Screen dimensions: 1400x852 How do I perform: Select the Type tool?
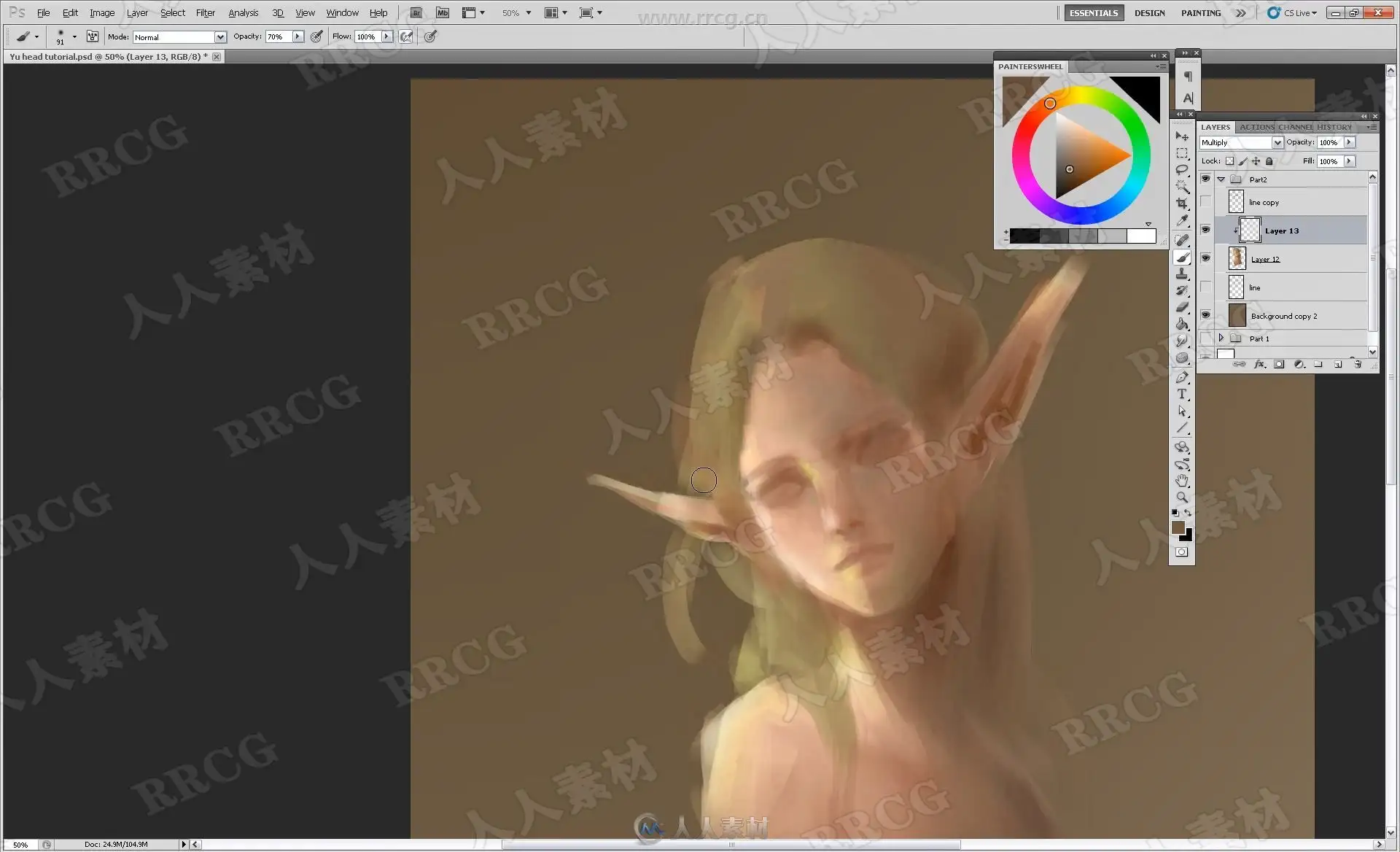(x=1182, y=395)
